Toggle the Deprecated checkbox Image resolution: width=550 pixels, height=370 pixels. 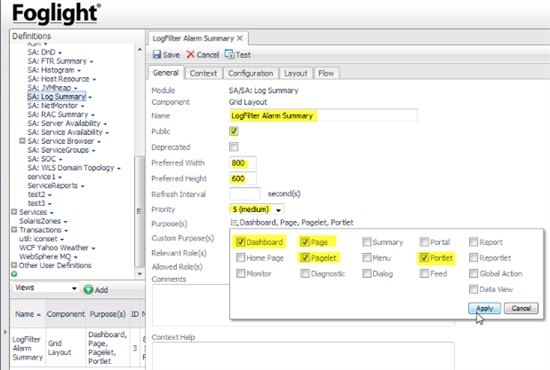point(234,147)
